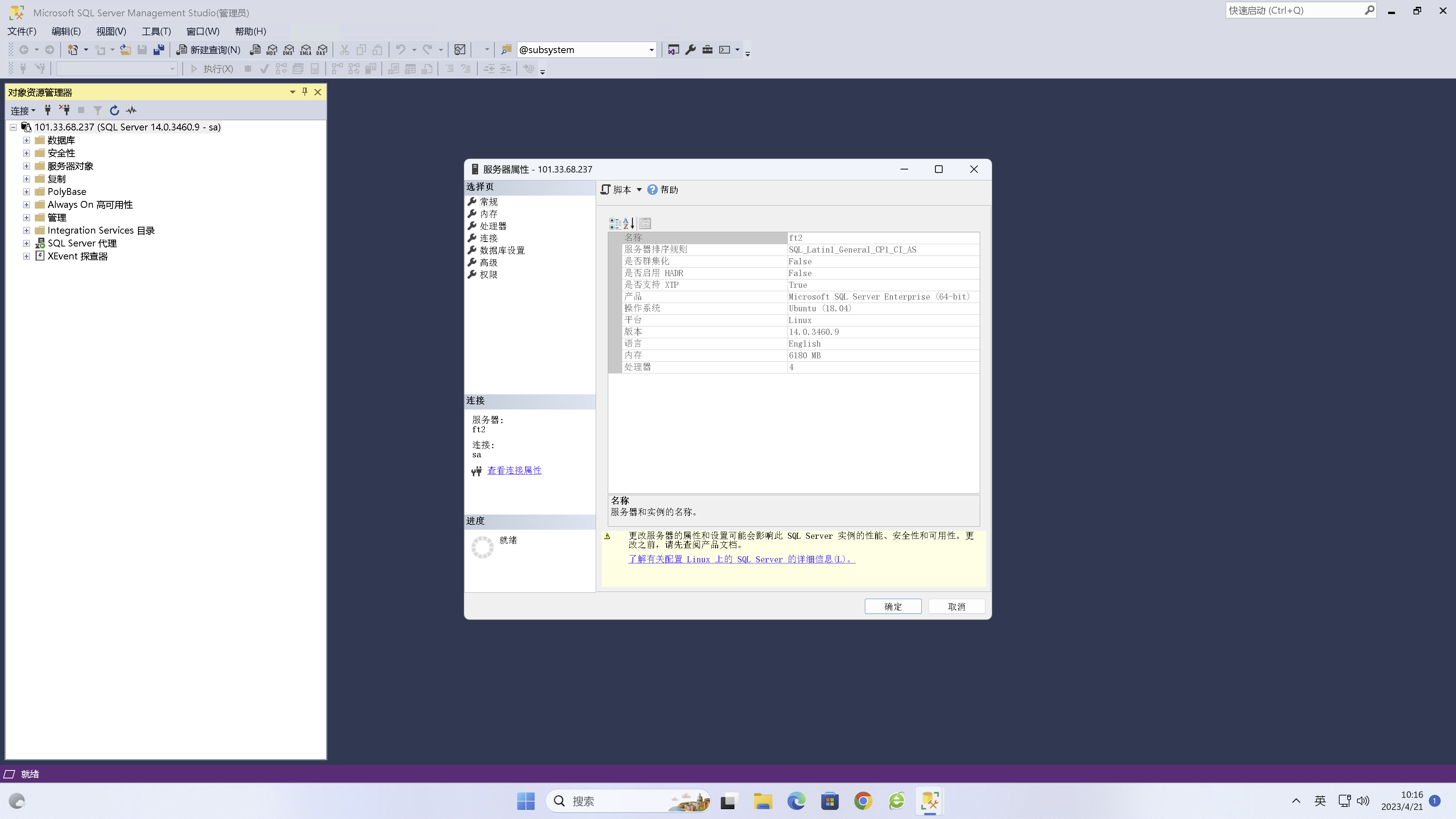Viewport: 1456px width, 819px height.
Task: Click the DAX query icon
Action: pos(322,50)
